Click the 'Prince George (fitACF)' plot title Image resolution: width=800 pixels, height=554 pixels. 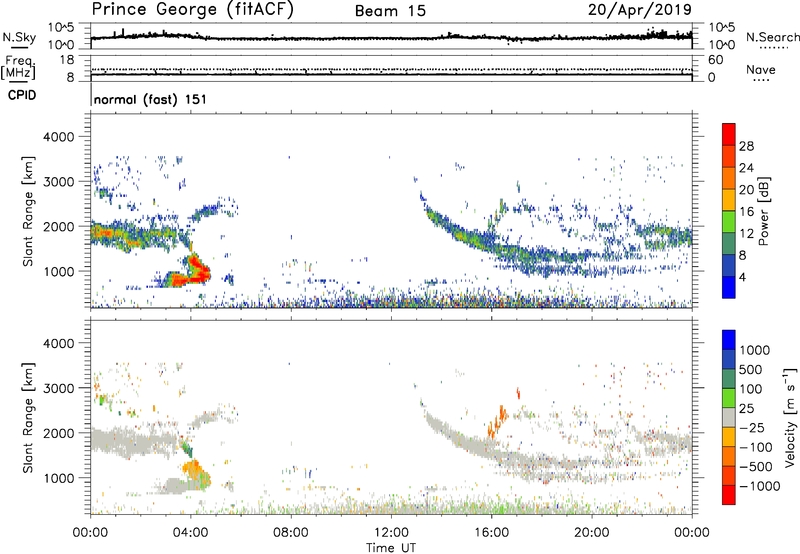[193, 10]
